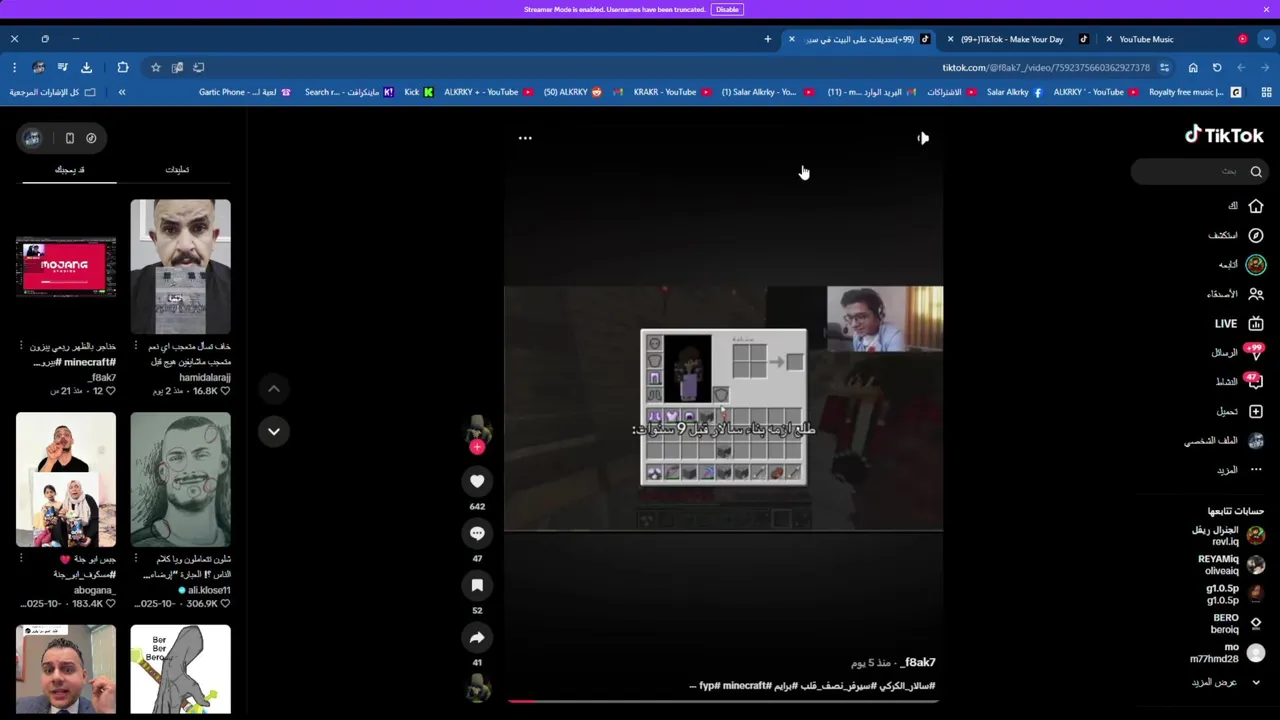Viewport: 1280px width, 720px height.
Task: Follow creator with red plus badge
Action: tap(477, 447)
